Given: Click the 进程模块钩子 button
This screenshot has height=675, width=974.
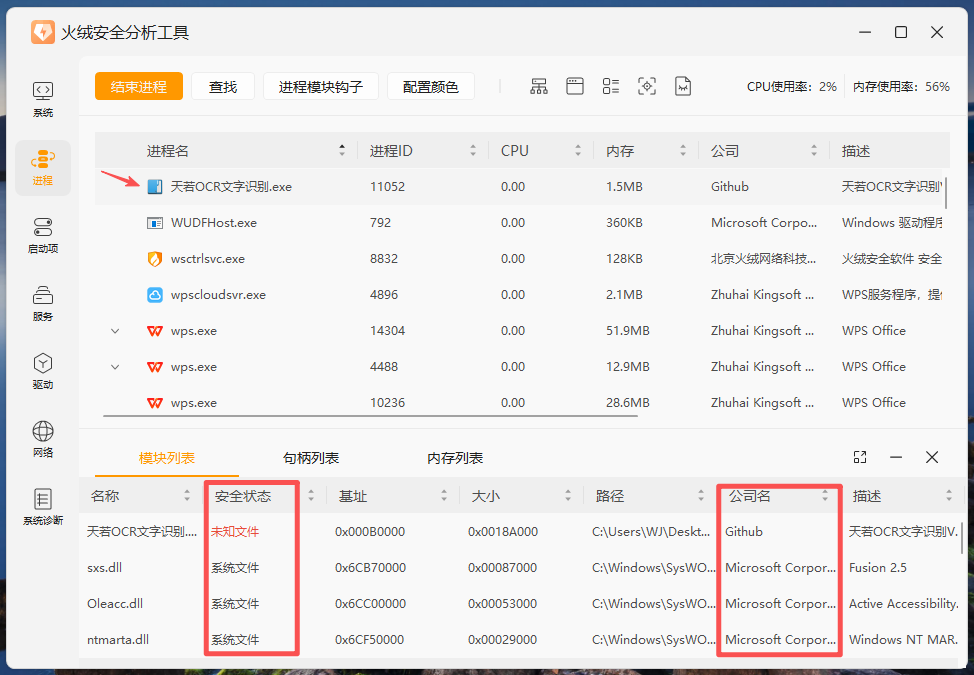Looking at the screenshot, I should tap(321, 86).
